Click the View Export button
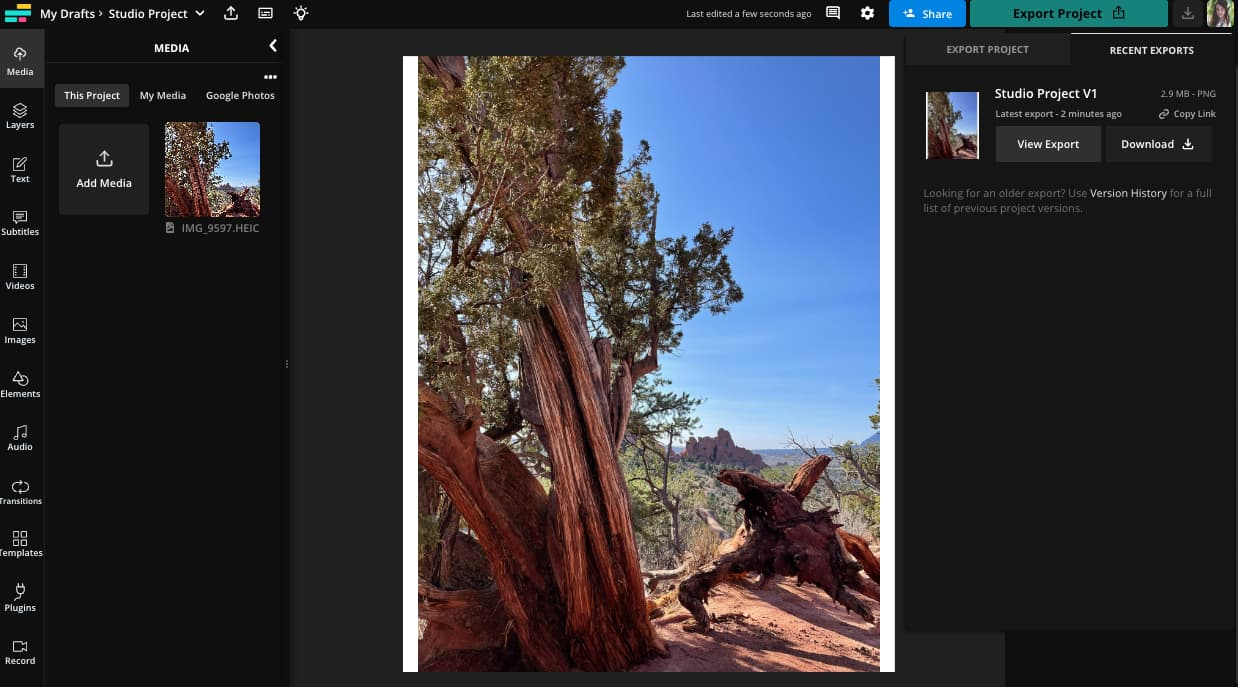This screenshot has width=1238, height=687. (x=1048, y=144)
